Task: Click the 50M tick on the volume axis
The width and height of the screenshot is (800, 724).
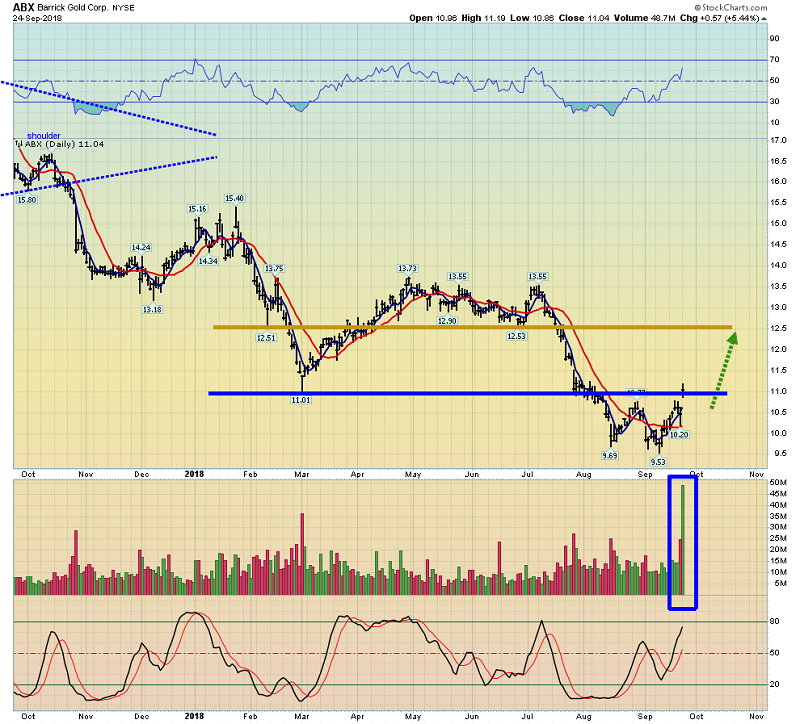Action: (778, 482)
